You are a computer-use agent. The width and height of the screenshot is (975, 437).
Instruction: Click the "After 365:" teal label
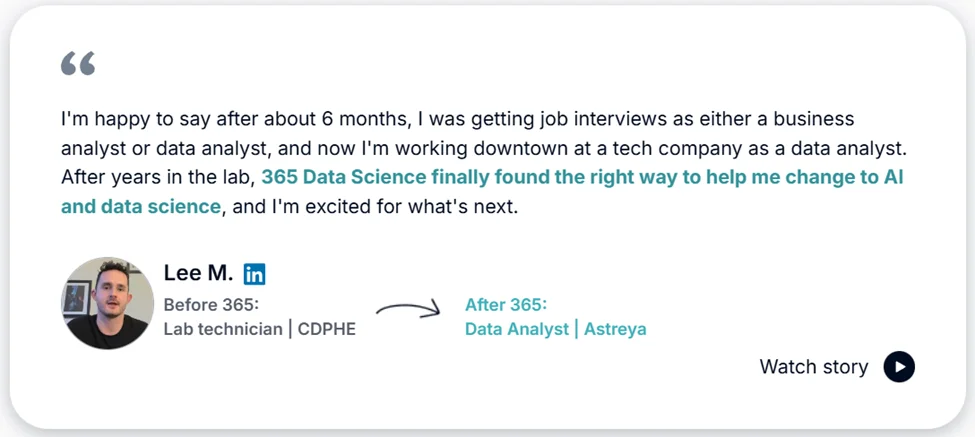click(x=506, y=305)
